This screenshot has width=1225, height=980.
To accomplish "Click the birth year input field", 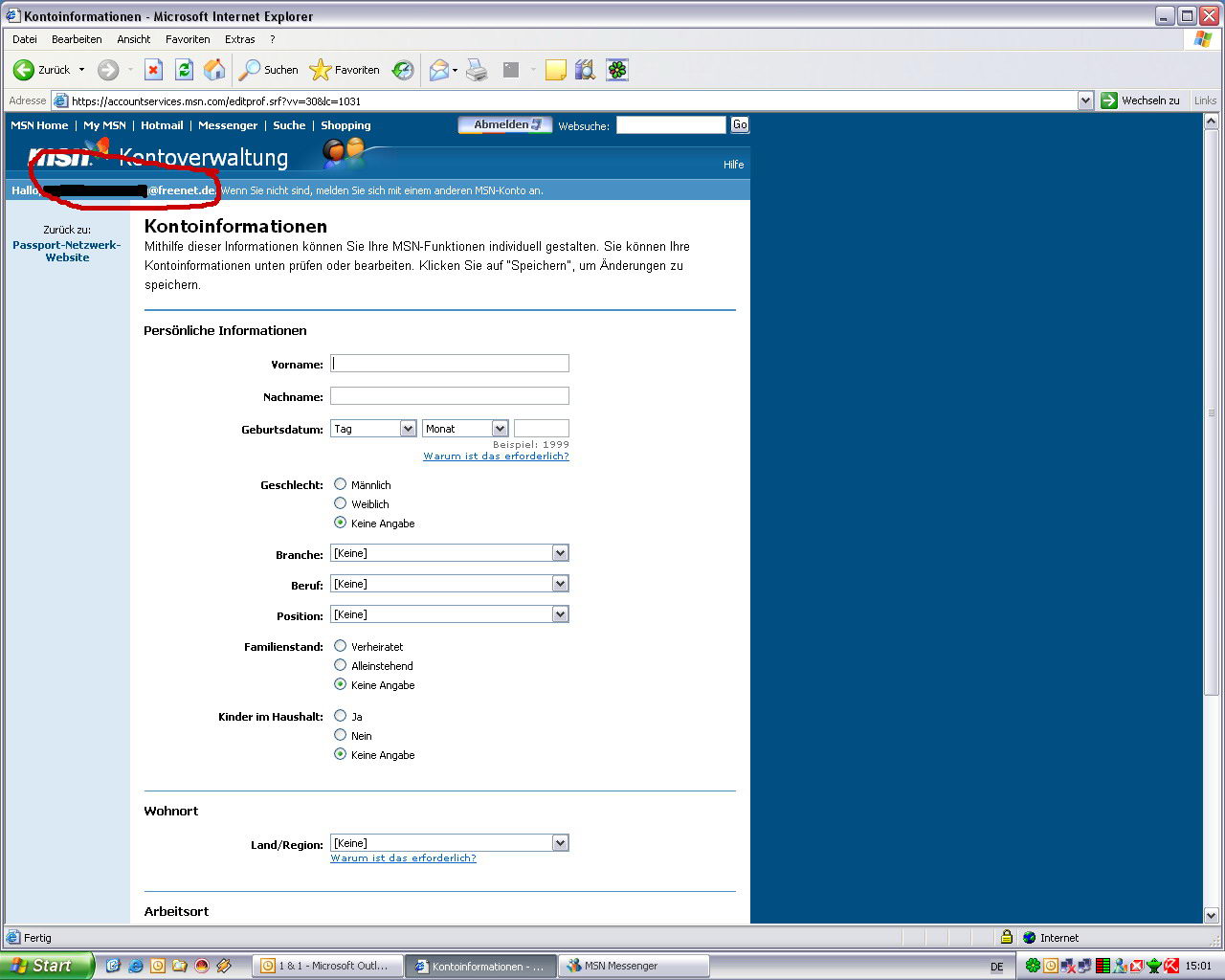I will click(542, 428).
